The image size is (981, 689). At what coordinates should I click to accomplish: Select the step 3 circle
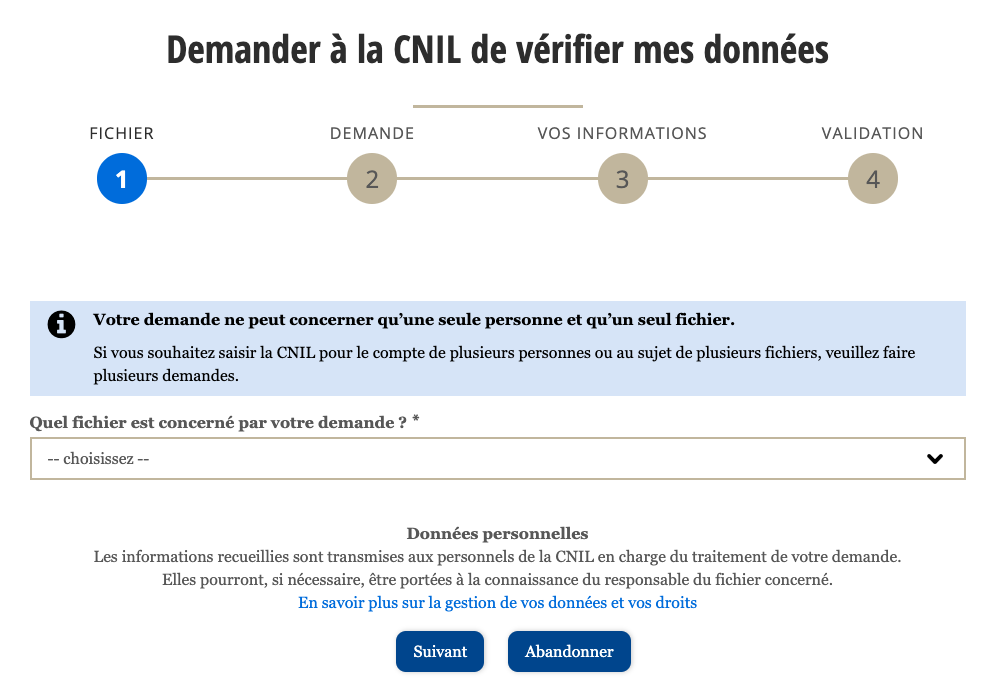pyautogui.click(x=623, y=179)
